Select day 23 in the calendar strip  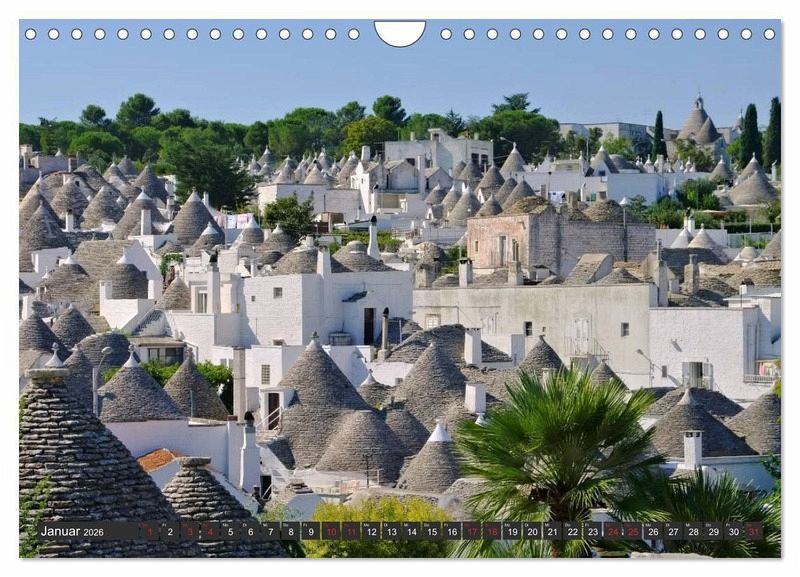(x=593, y=531)
